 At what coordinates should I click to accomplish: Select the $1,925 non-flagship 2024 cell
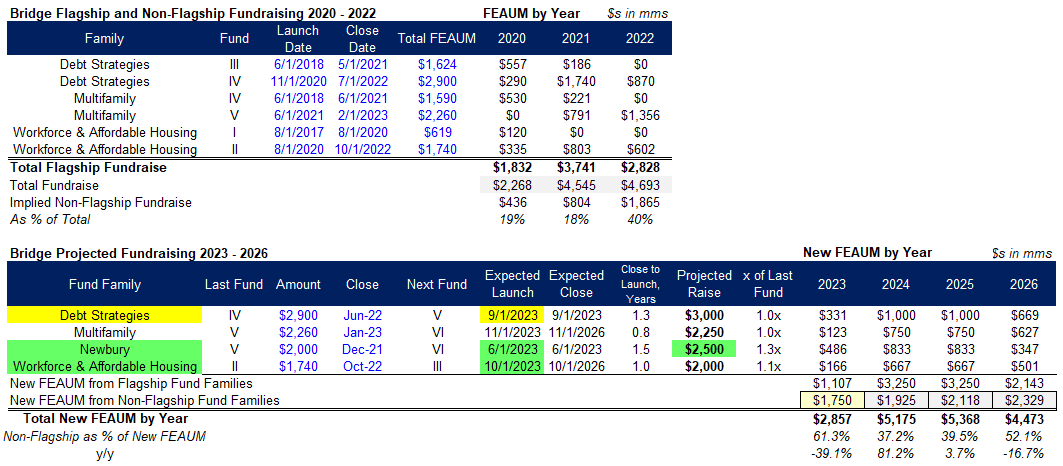pos(897,400)
